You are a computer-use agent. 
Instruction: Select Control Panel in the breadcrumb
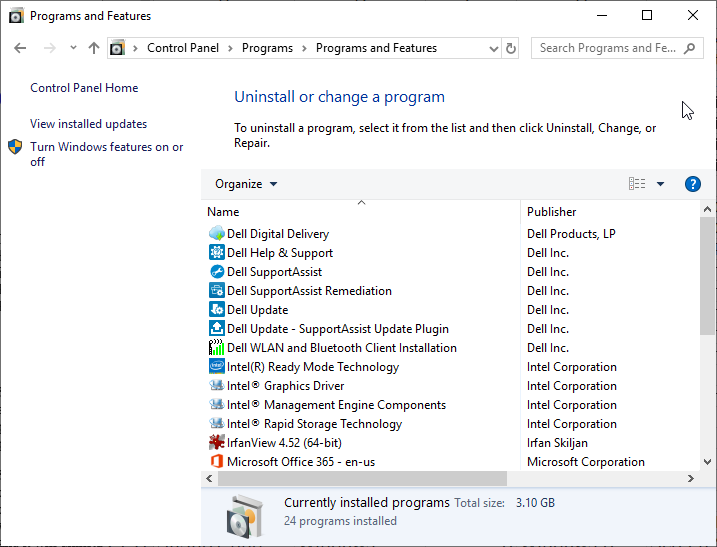183,48
